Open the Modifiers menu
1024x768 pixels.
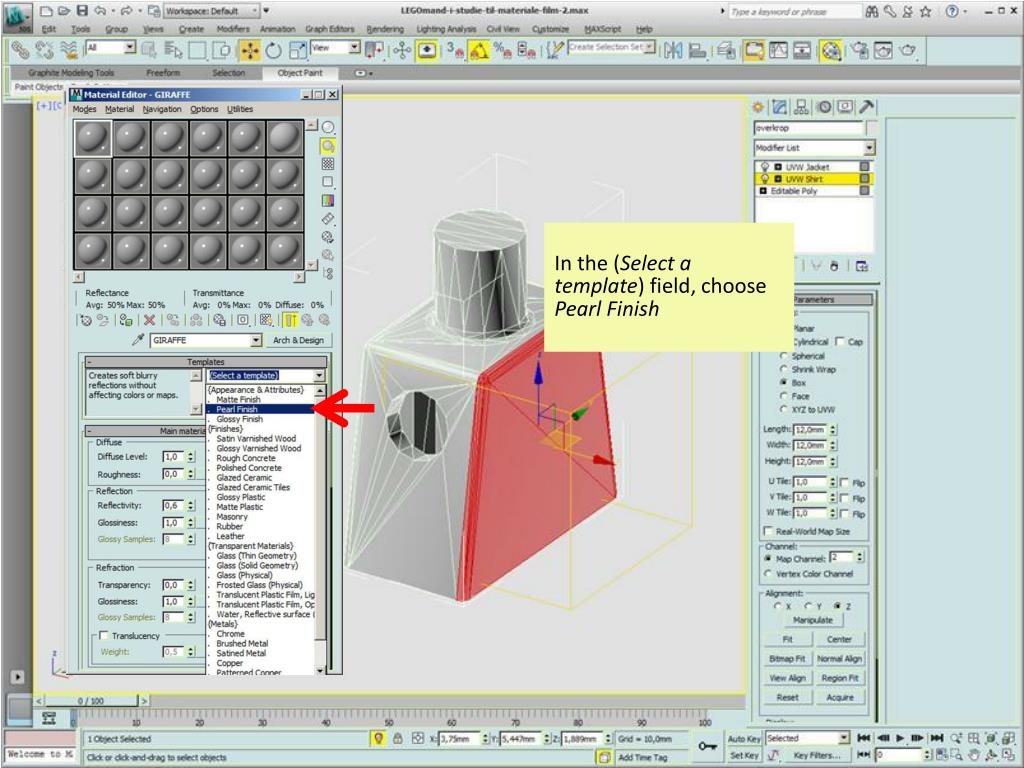point(232,29)
